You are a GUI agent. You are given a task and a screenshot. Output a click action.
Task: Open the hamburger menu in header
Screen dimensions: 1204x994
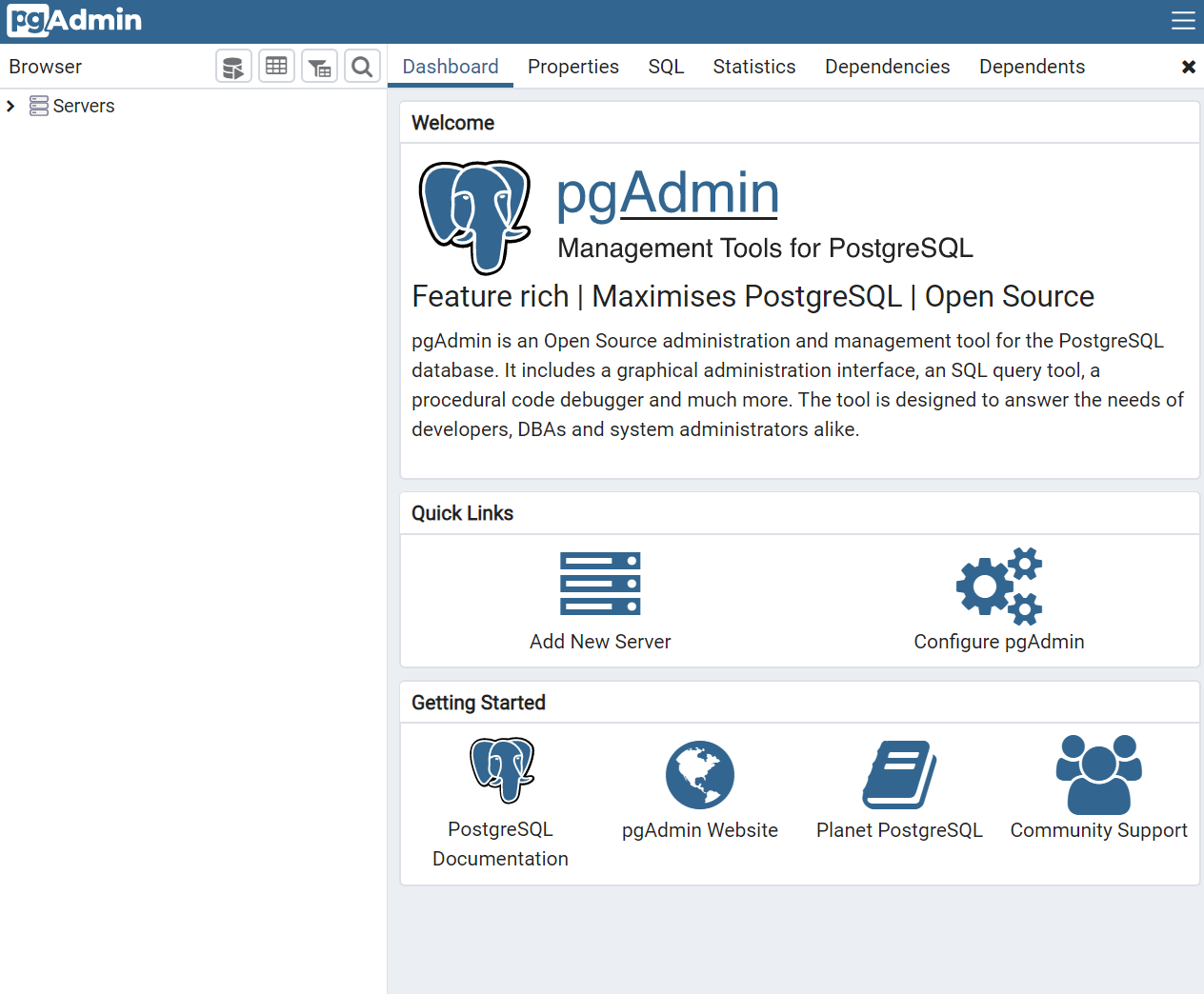coord(1183,21)
